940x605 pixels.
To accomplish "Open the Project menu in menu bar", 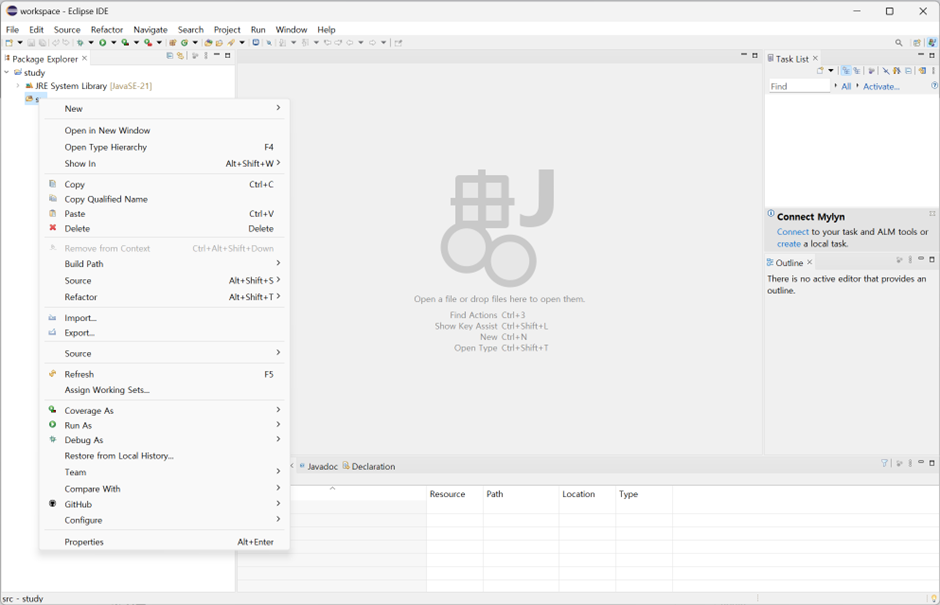I will [x=227, y=29].
